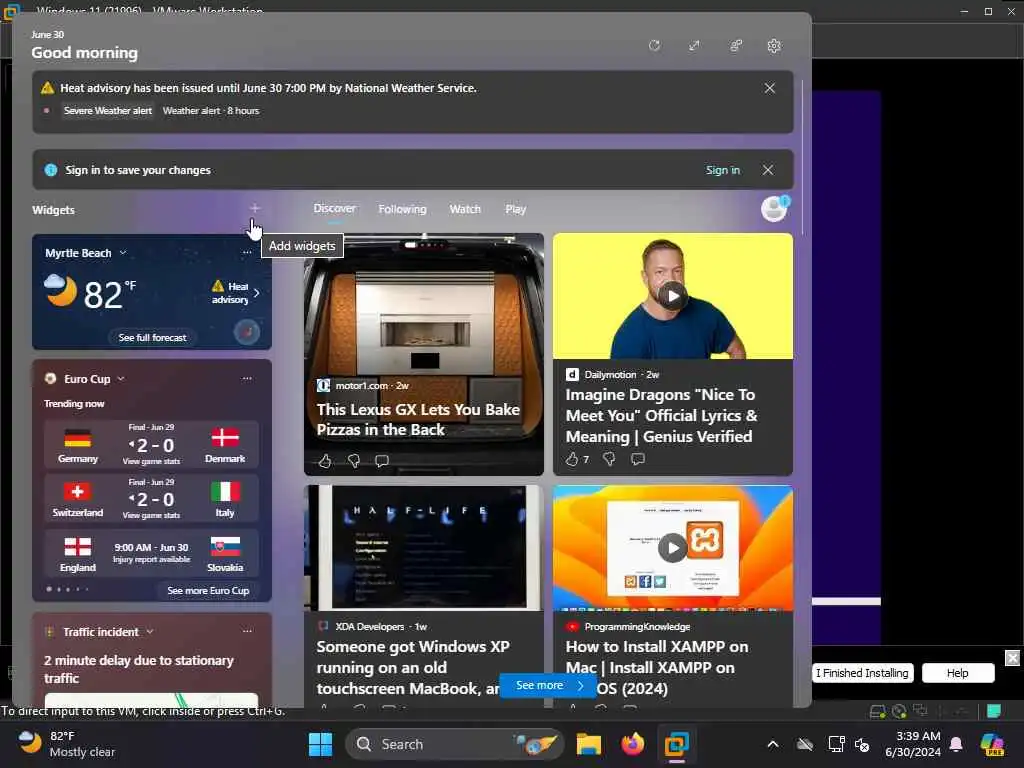The height and width of the screenshot is (768, 1024).
Task: Close the VMware install prompt bar
Action: tap(1012, 658)
